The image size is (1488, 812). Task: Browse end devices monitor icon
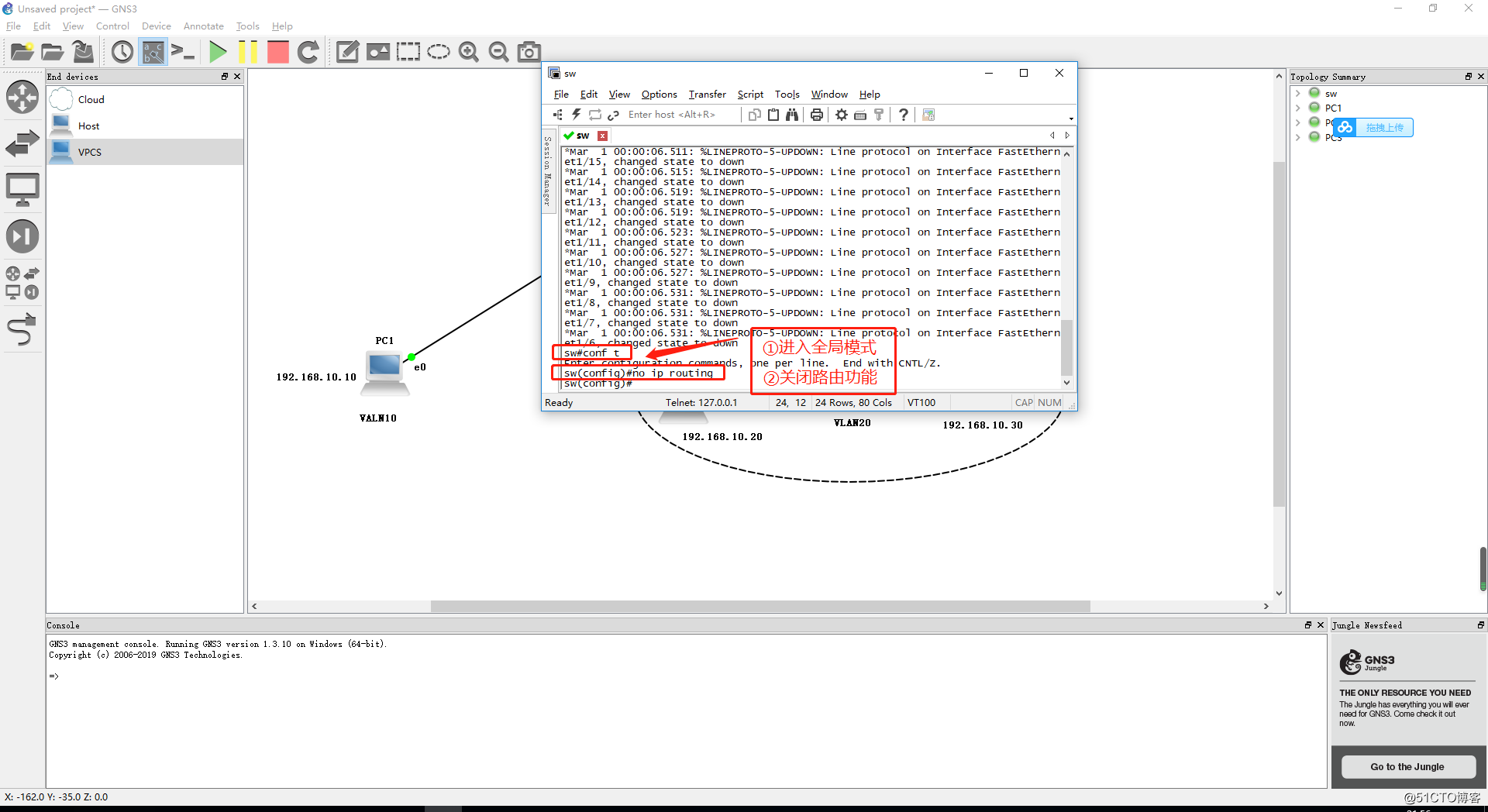coord(22,190)
